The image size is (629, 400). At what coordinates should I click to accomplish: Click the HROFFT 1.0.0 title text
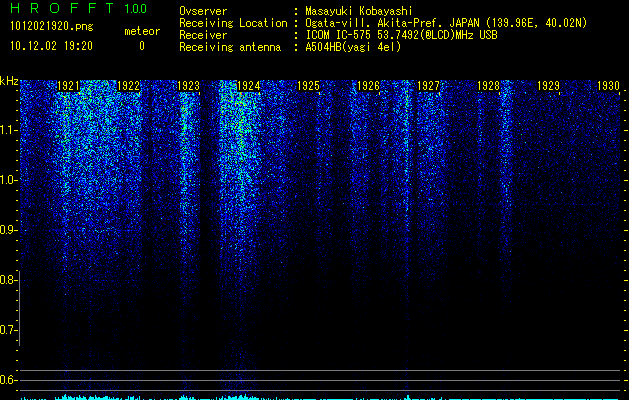click(x=79, y=8)
